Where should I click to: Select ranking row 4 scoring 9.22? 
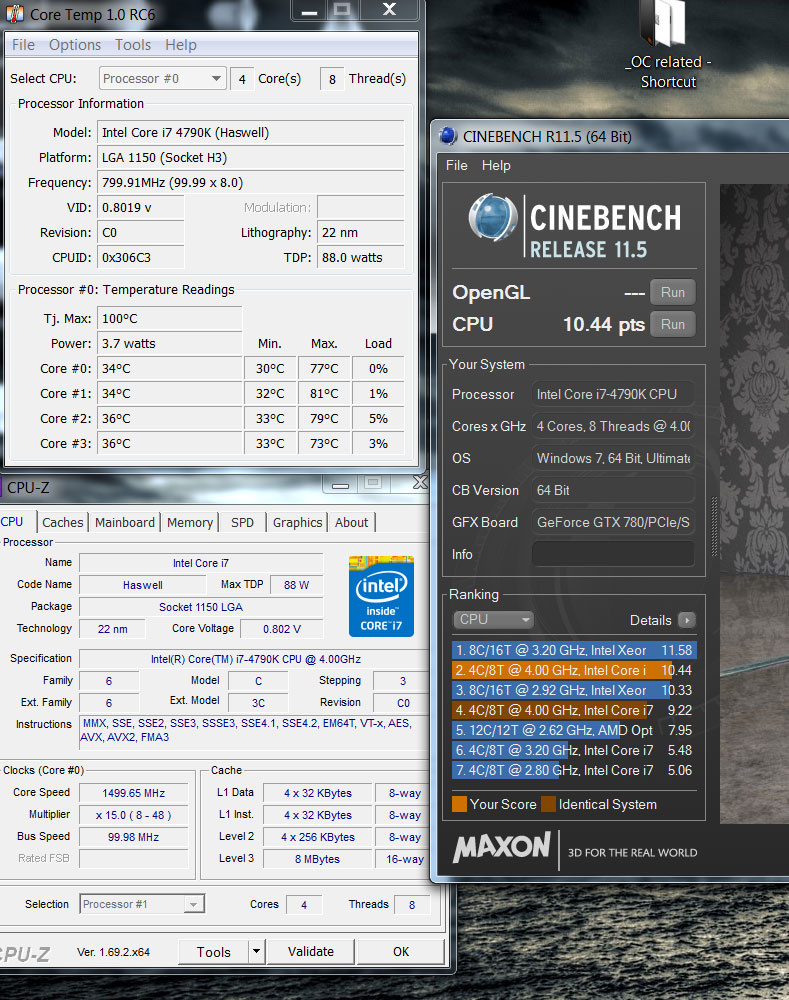[x=574, y=710]
